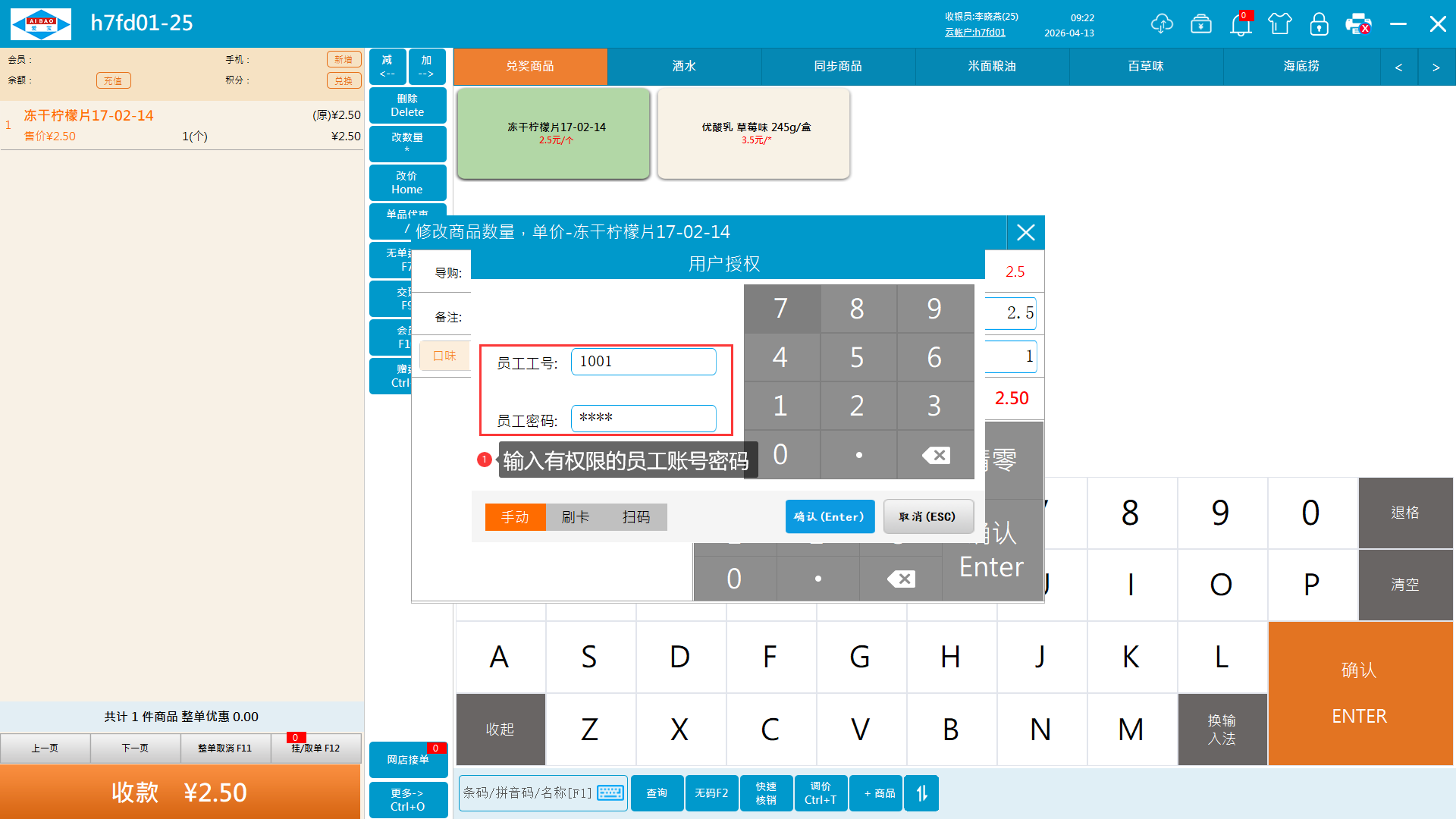The width and height of the screenshot is (1456, 819).
Task: Click the printer status icon
Action: (x=1358, y=24)
